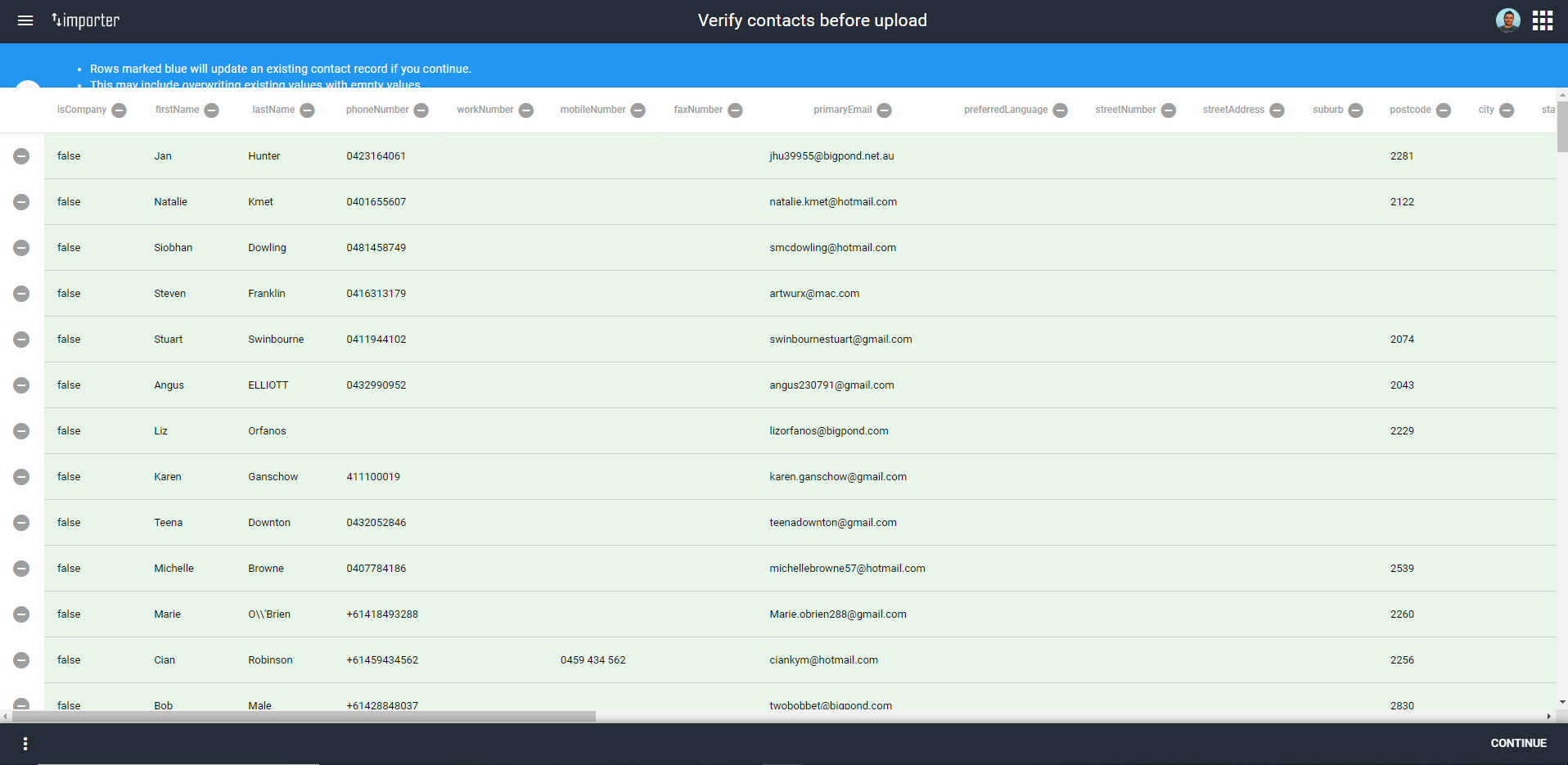Remove the isCompany column
This screenshot has width=1568, height=765.
tap(119, 110)
